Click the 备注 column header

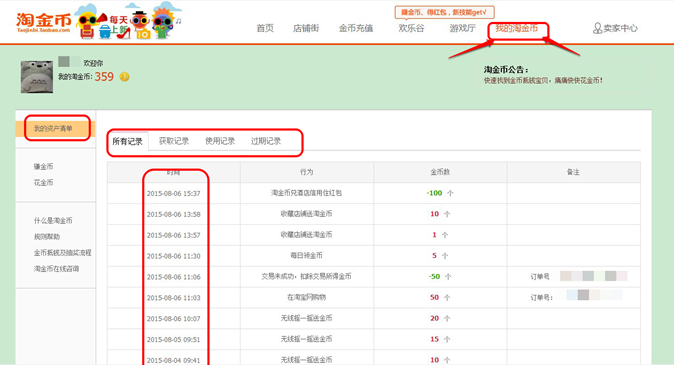[573, 172]
